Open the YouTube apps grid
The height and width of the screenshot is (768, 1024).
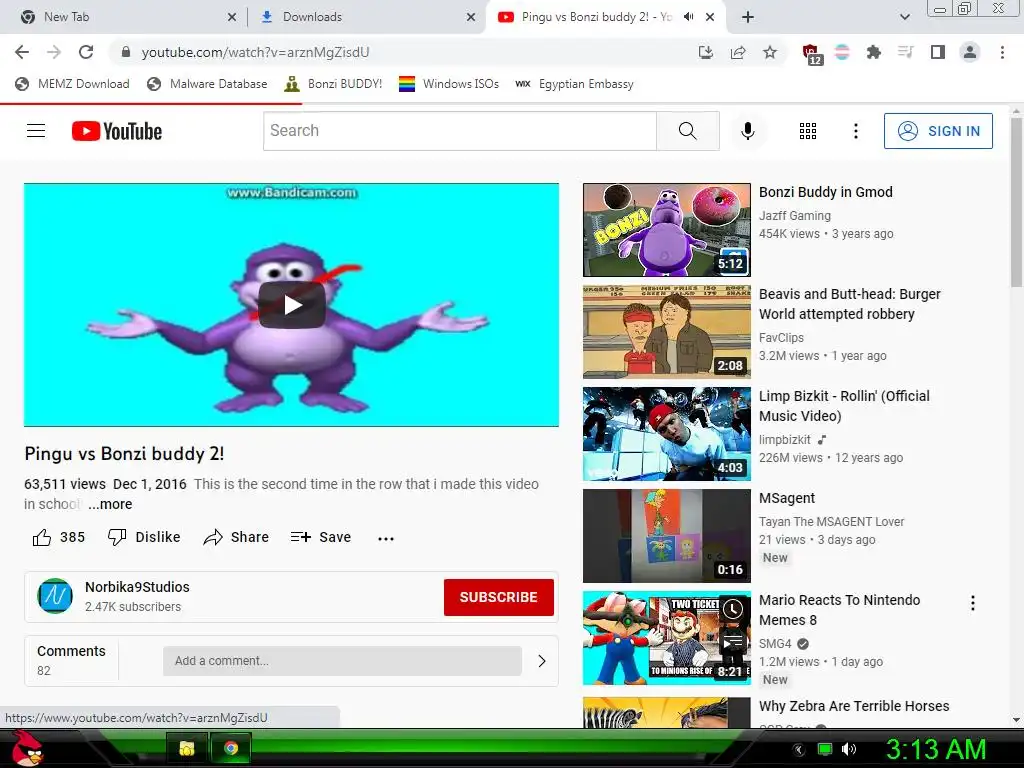(x=808, y=131)
